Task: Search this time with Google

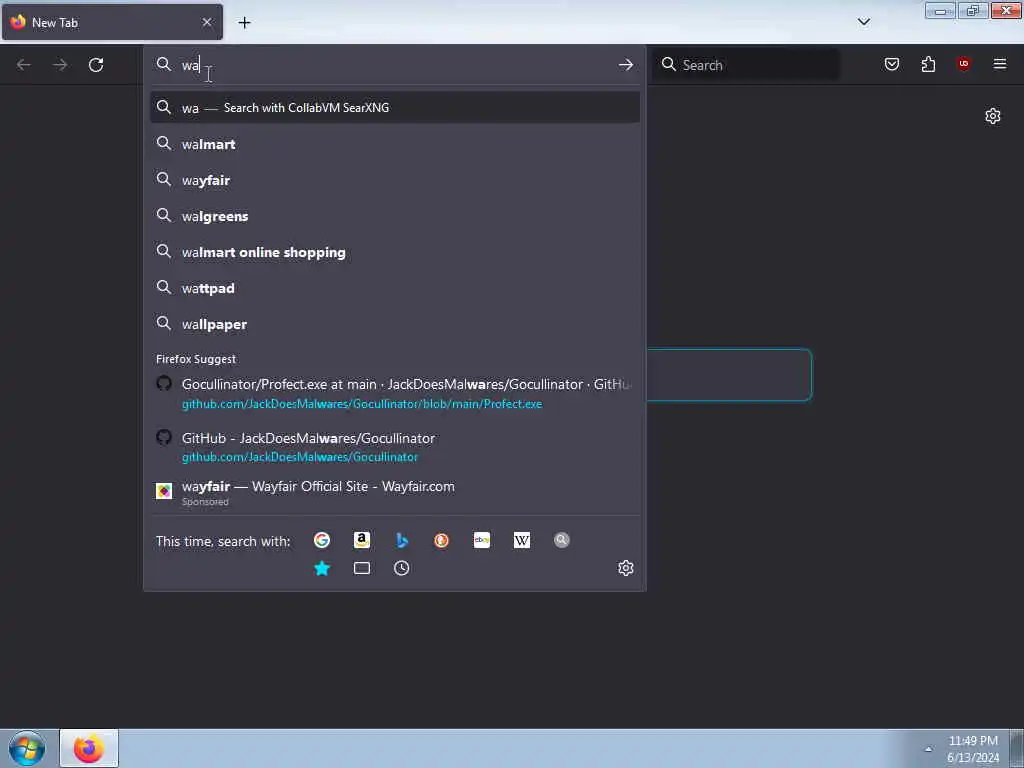Action: (x=322, y=540)
